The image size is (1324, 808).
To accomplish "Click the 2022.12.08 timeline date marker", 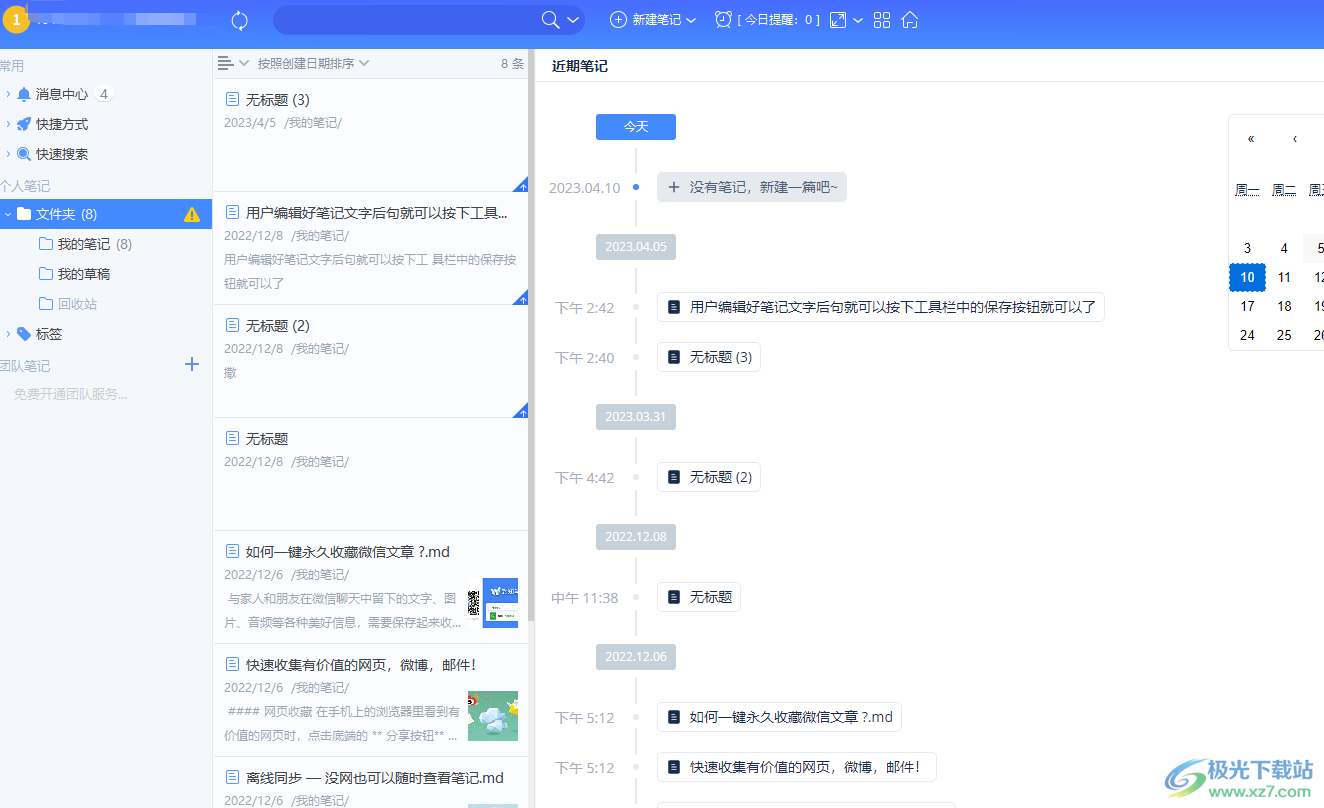I will pos(636,537).
